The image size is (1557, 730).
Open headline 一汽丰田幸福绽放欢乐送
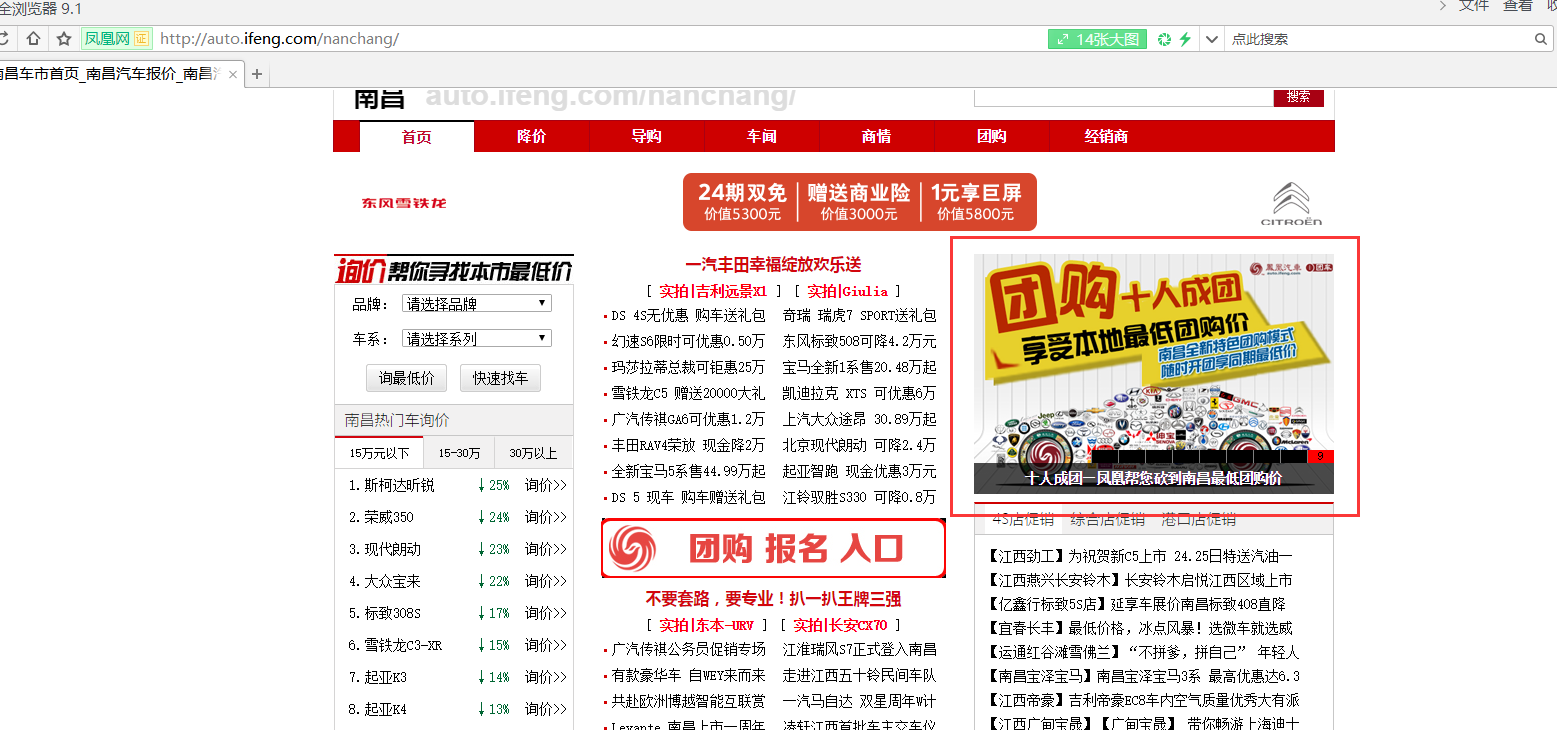773,265
